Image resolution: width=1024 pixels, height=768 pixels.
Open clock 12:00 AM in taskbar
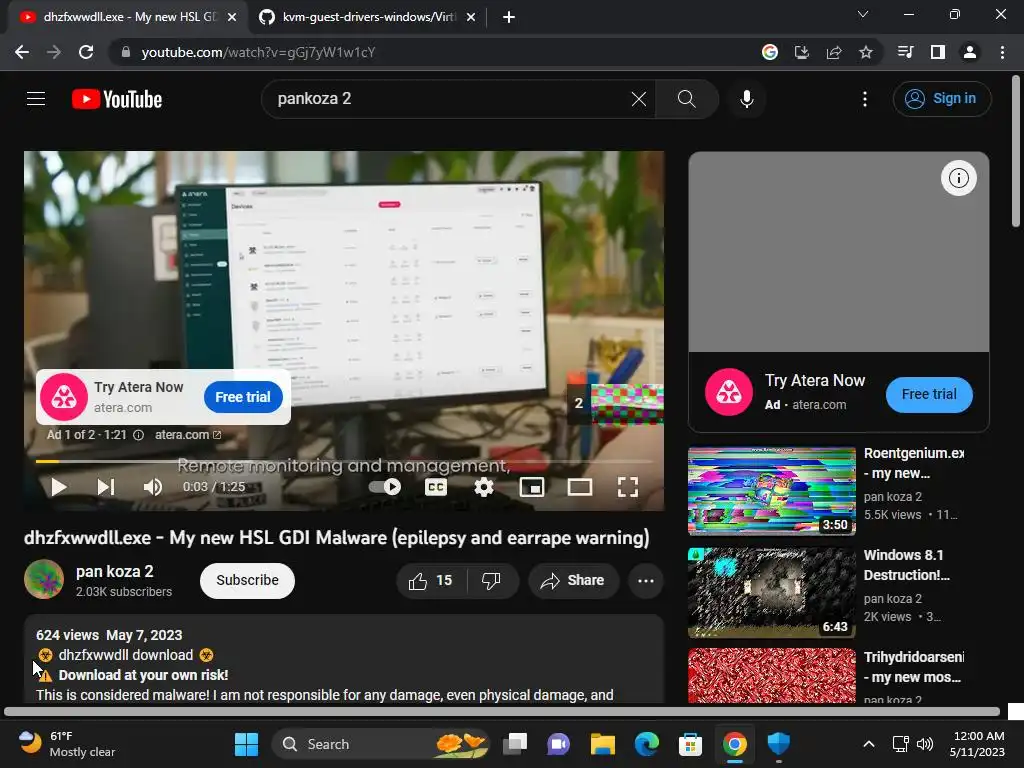pyautogui.click(x=978, y=744)
